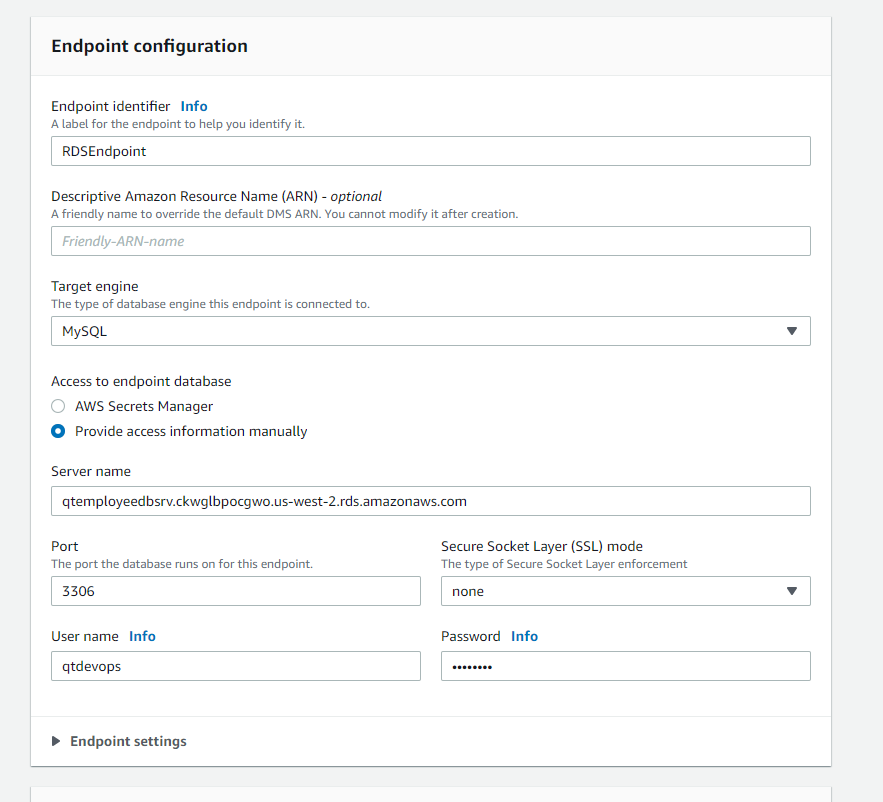Click the Target engine label text

click(95, 286)
